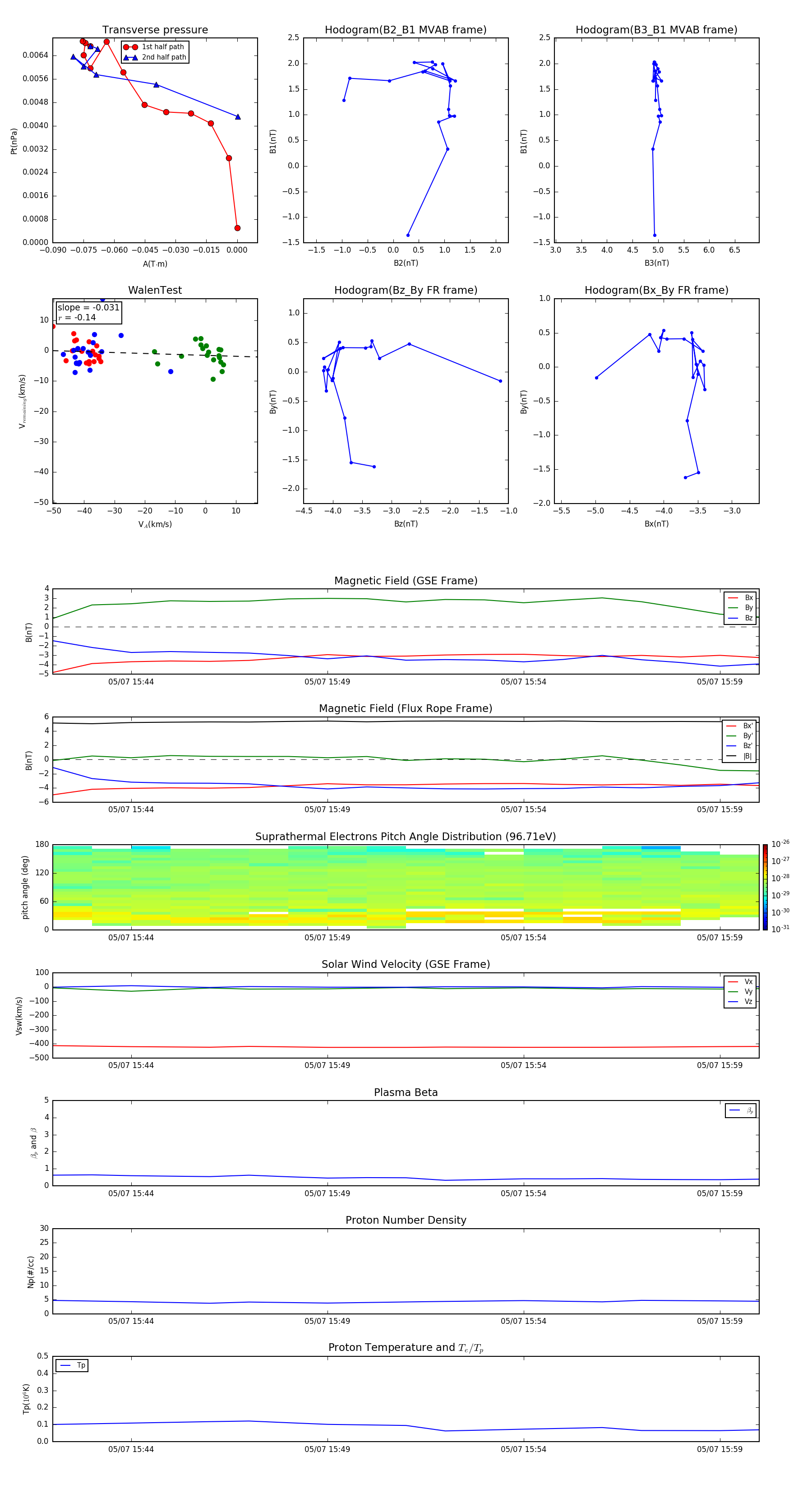The width and height of the screenshot is (812, 1489).
Task: Select the 'Vz' velocity legend entry
Action: click(741, 1002)
